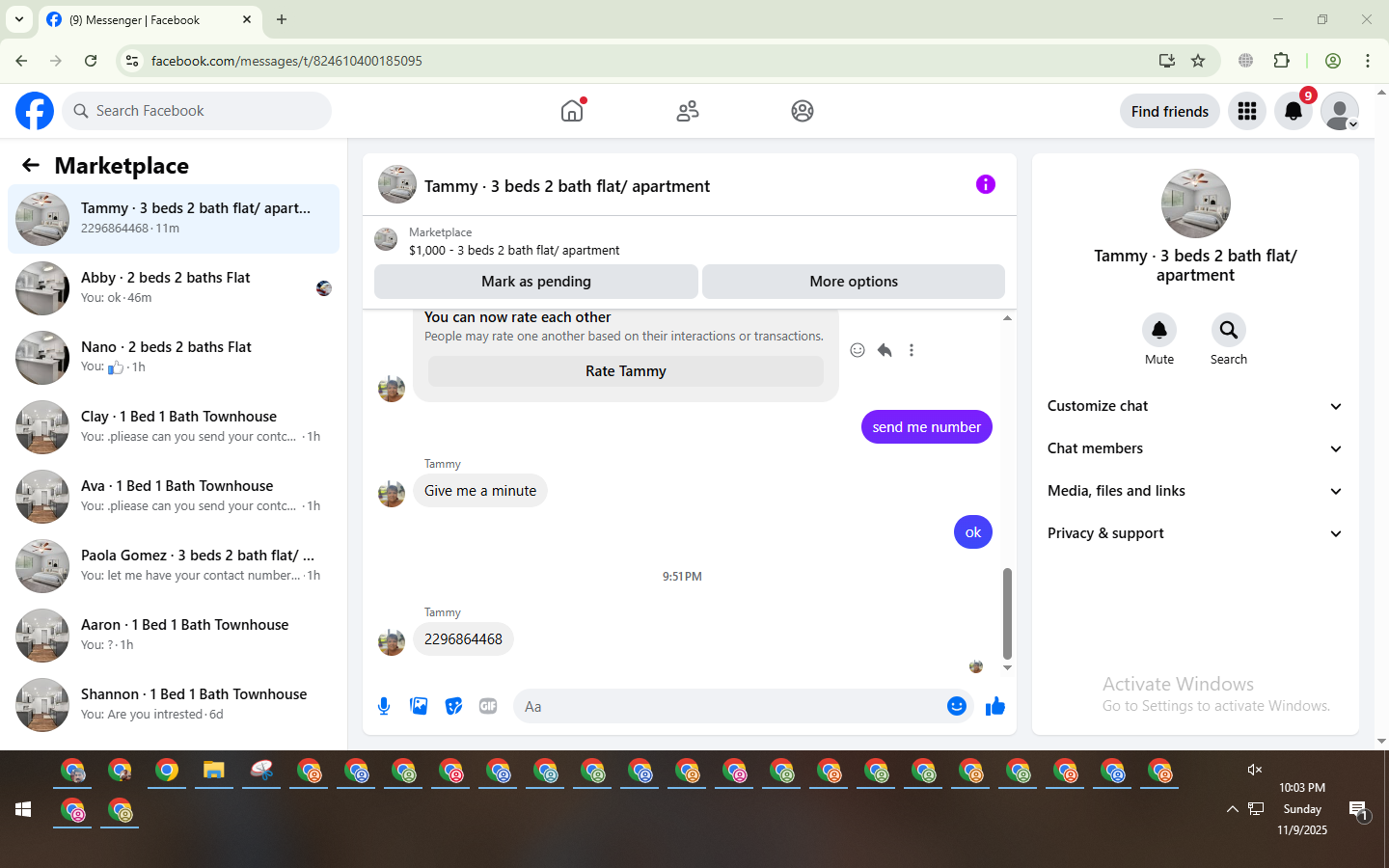This screenshot has width=1389, height=868.
Task: Click scroll up arrow in chat
Action: [x=1007, y=318]
